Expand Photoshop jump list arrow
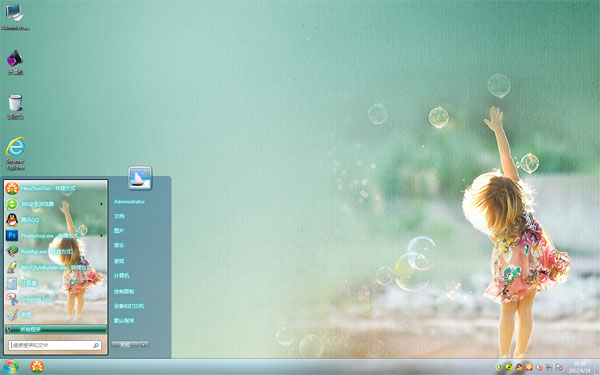 101,235
